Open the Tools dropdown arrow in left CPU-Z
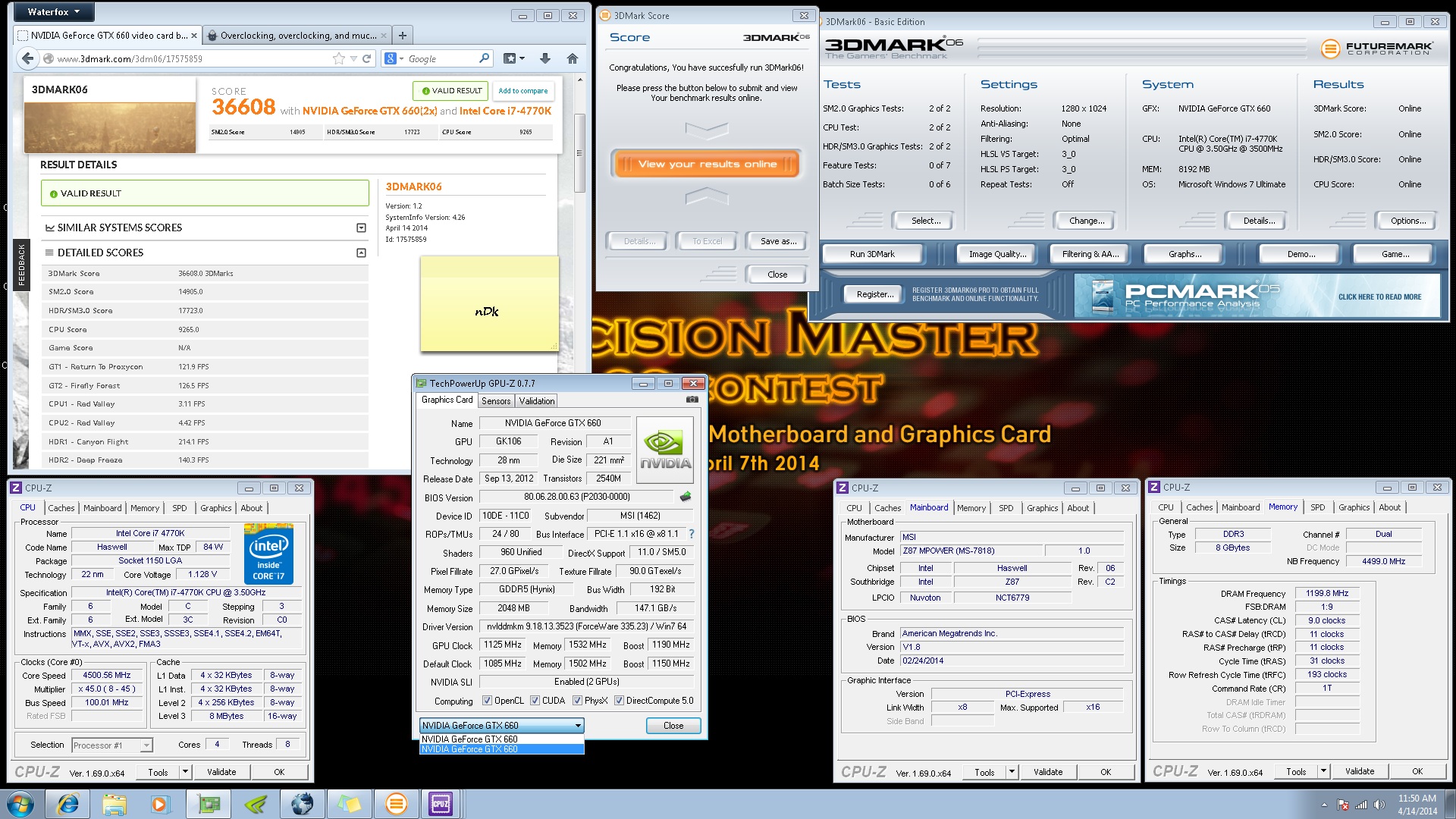Screen dimensions: 1456x819 click(x=184, y=772)
